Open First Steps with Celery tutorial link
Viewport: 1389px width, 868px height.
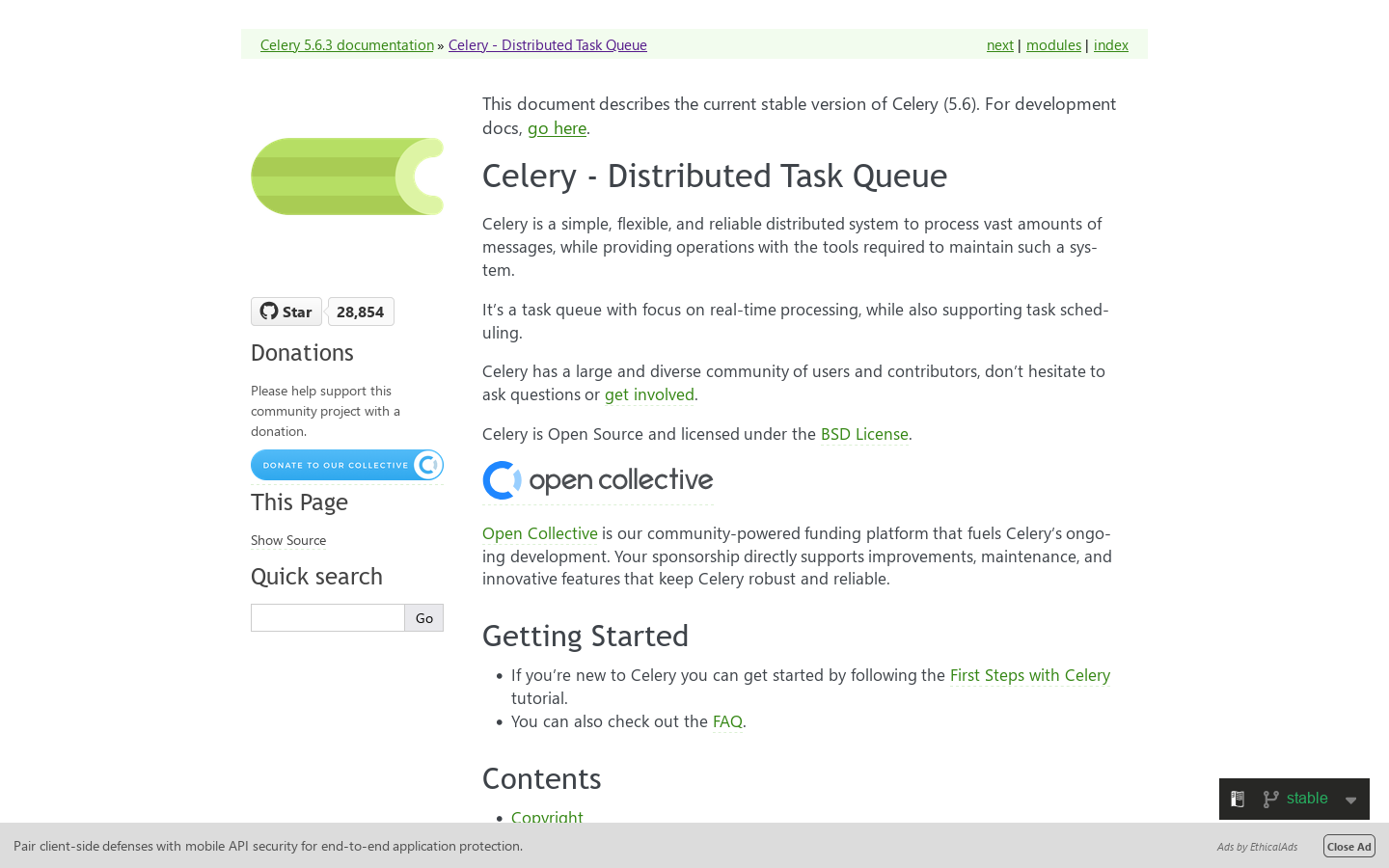(1030, 675)
